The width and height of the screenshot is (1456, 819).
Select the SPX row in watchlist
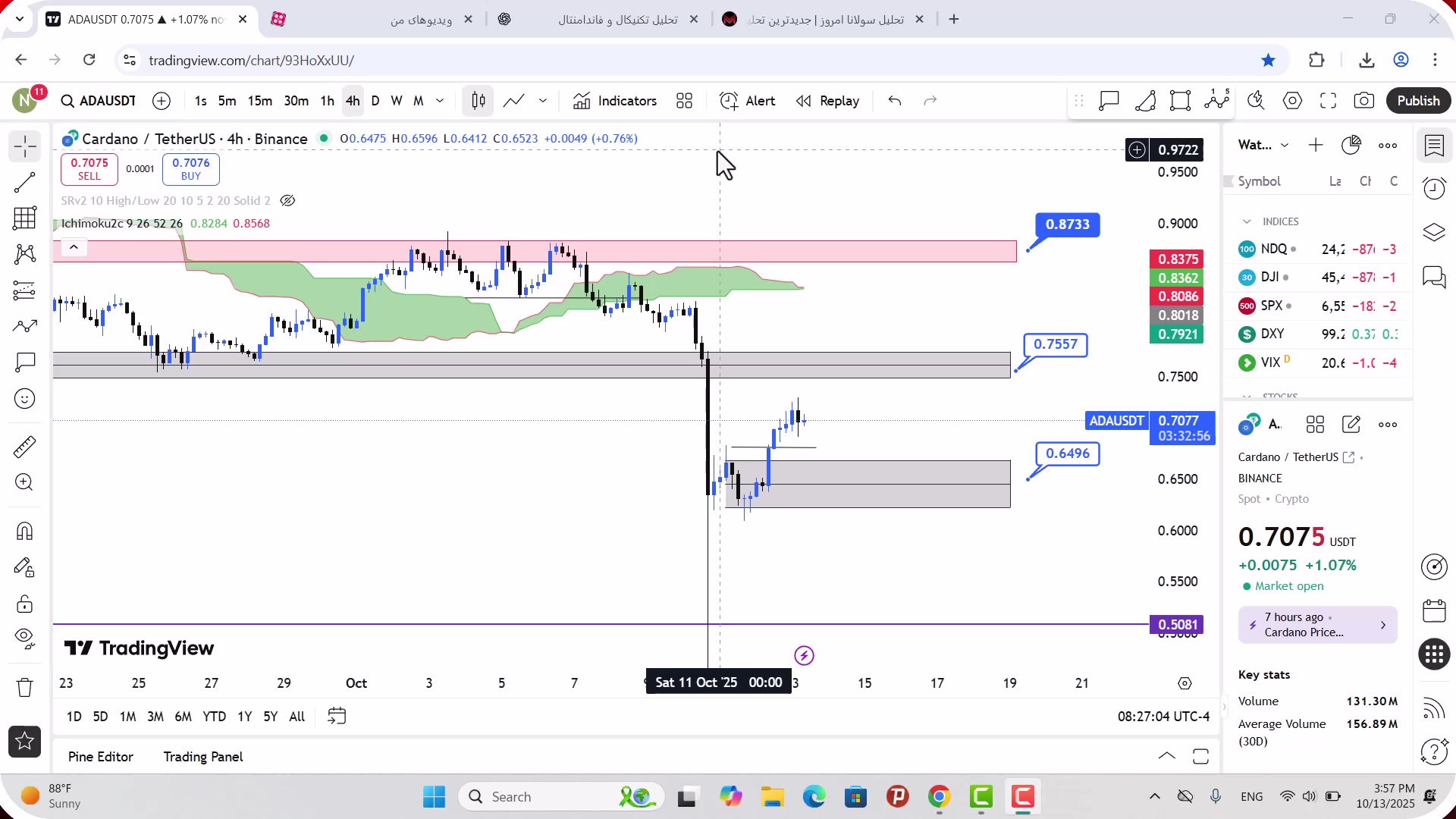point(1317,306)
